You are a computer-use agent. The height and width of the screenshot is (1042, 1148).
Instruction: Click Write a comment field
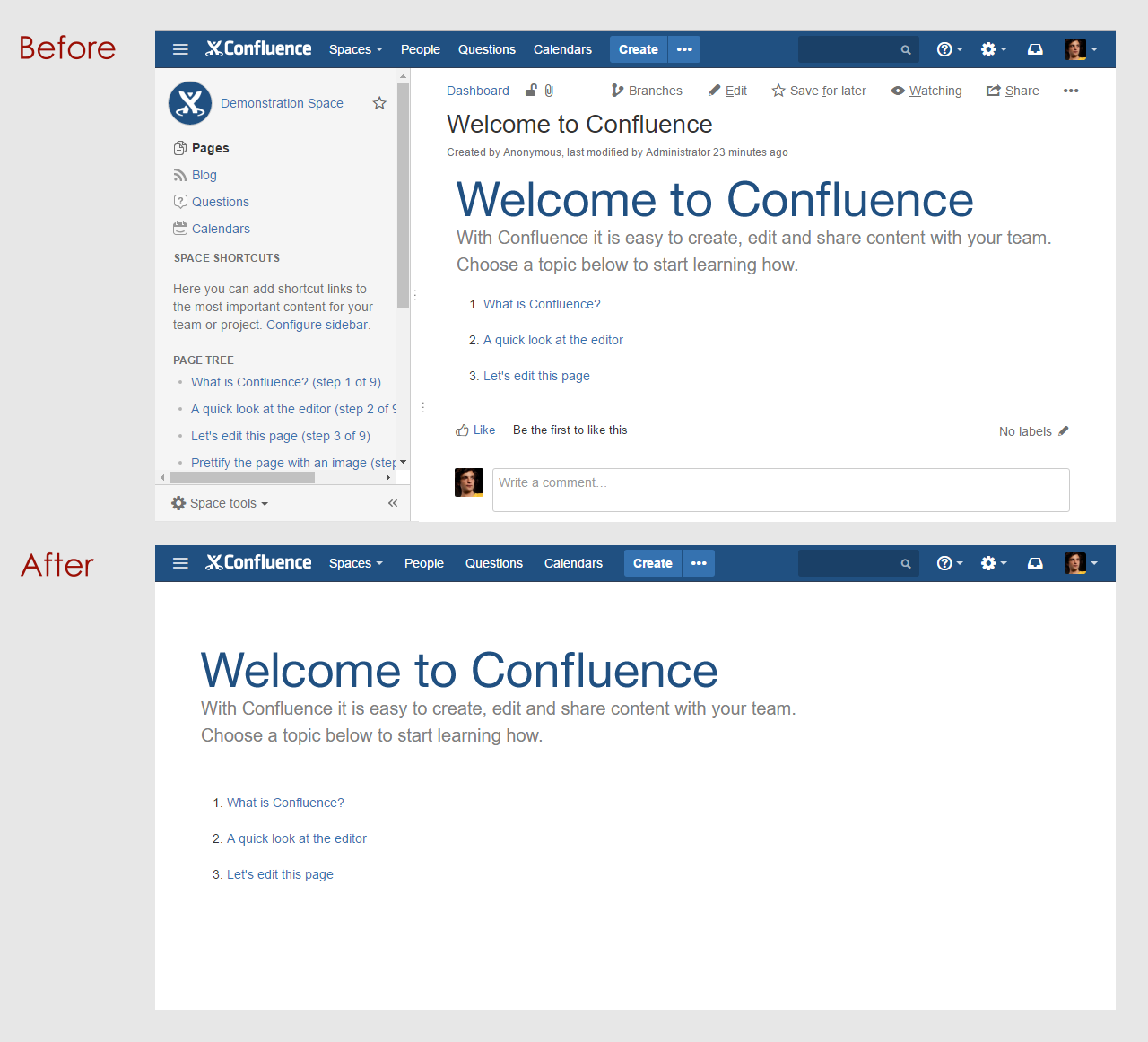(780, 490)
